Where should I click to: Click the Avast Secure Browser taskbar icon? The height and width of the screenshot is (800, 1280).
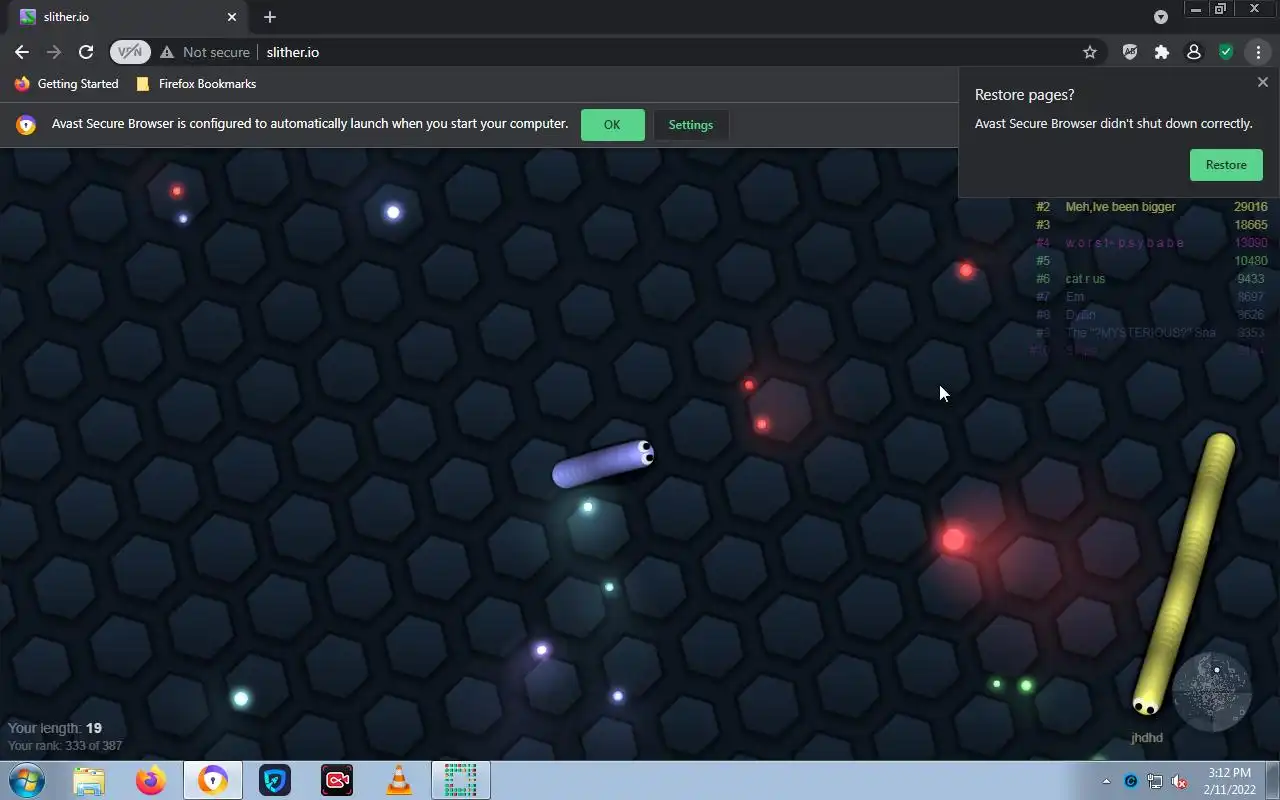coord(213,780)
